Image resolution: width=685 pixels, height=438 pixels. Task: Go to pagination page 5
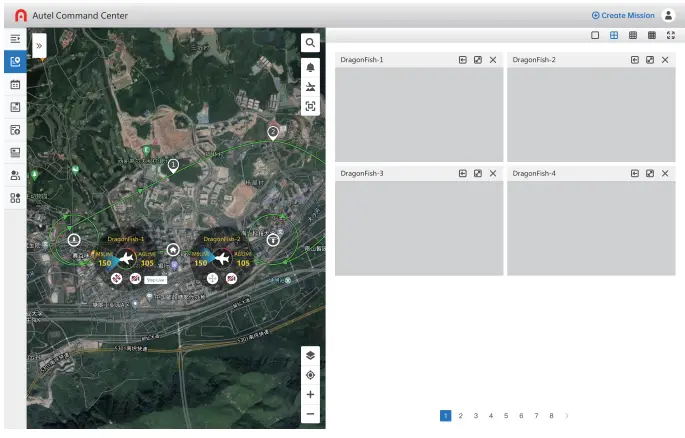point(506,416)
